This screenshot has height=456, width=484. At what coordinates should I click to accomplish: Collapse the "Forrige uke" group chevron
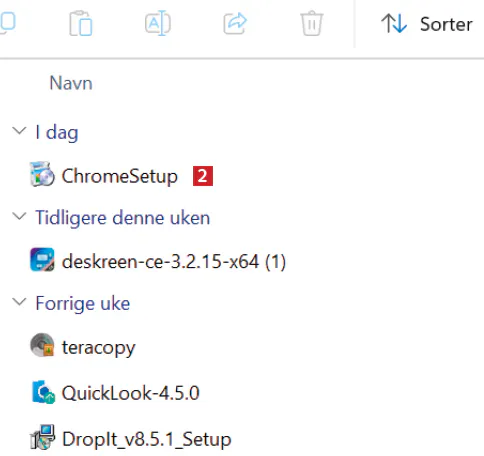click(x=19, y=302)
